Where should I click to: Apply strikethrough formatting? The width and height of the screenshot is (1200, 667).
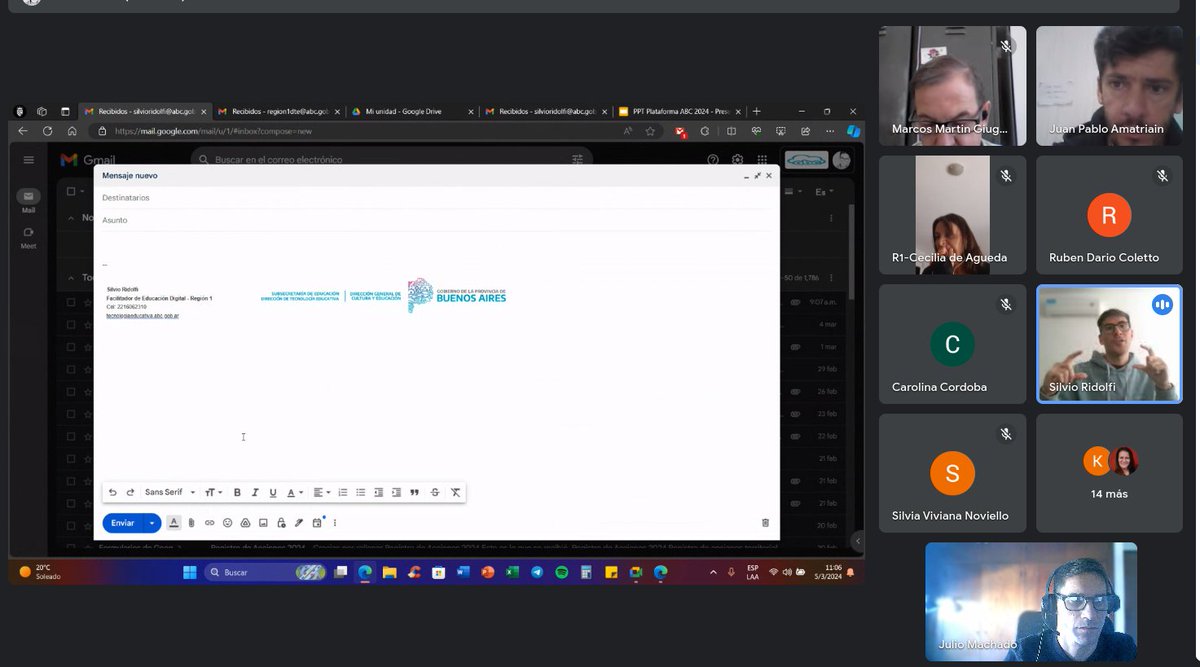pos(435,492)
